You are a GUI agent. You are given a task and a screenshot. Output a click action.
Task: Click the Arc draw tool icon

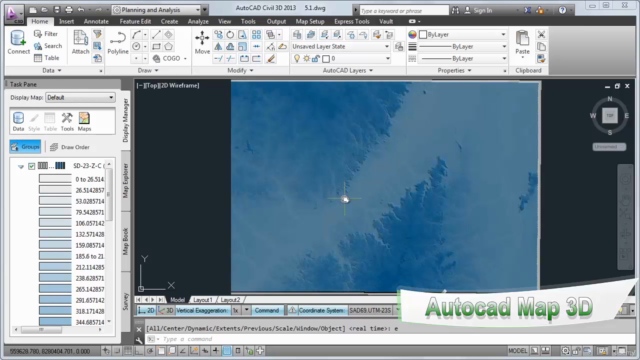pos(136,35)
